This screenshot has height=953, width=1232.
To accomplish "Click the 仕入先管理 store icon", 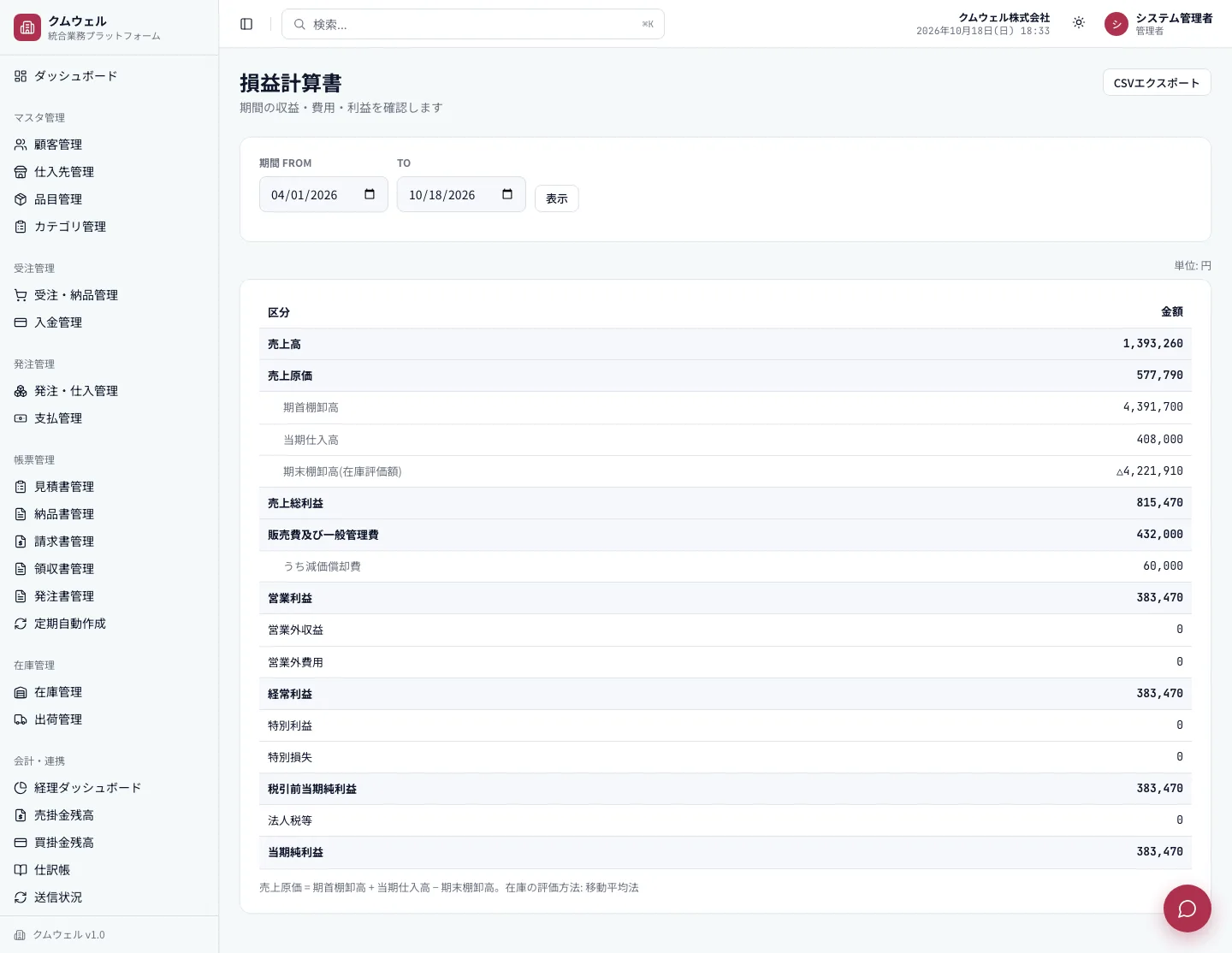I will [x=21, y=172].
